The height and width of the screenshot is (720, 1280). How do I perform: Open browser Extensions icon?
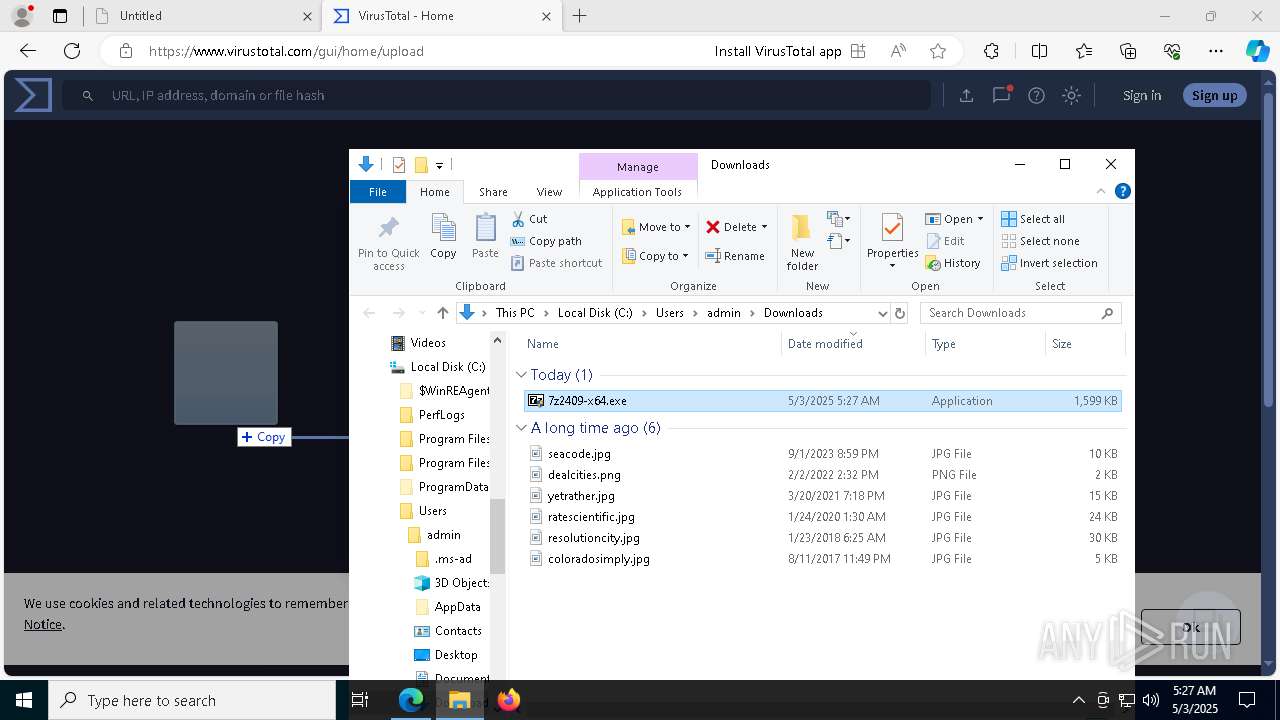click(x=991, y=51)
